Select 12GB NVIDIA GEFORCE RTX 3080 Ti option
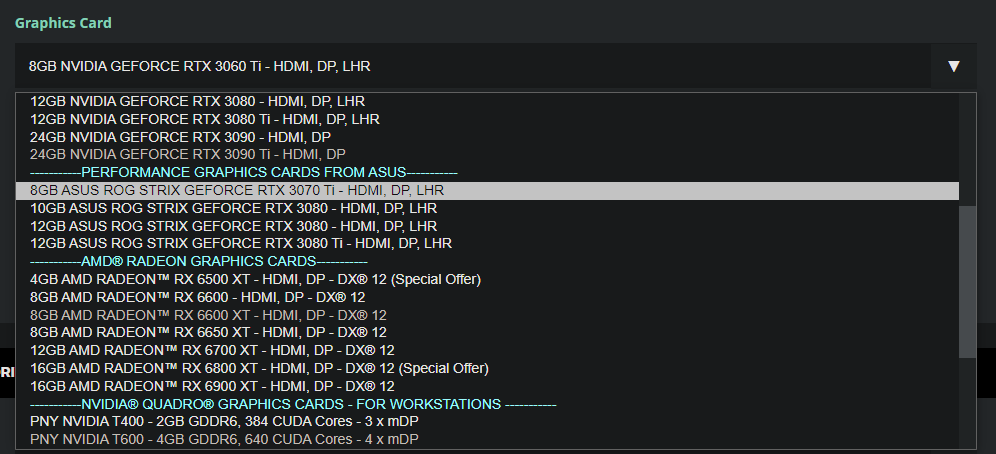Screen dimensions: 996x454 (487, 119)
